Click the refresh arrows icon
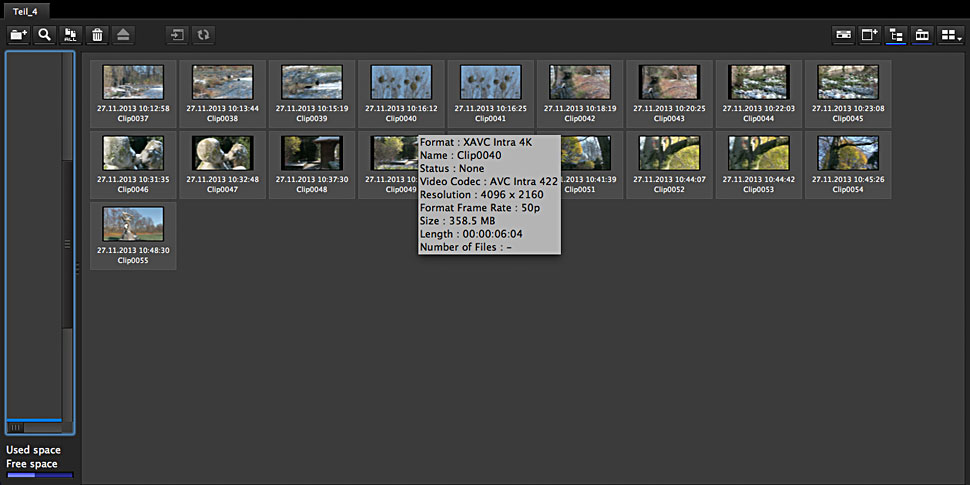970x485 pixels. pyautogui.click(x=203, y=35)
